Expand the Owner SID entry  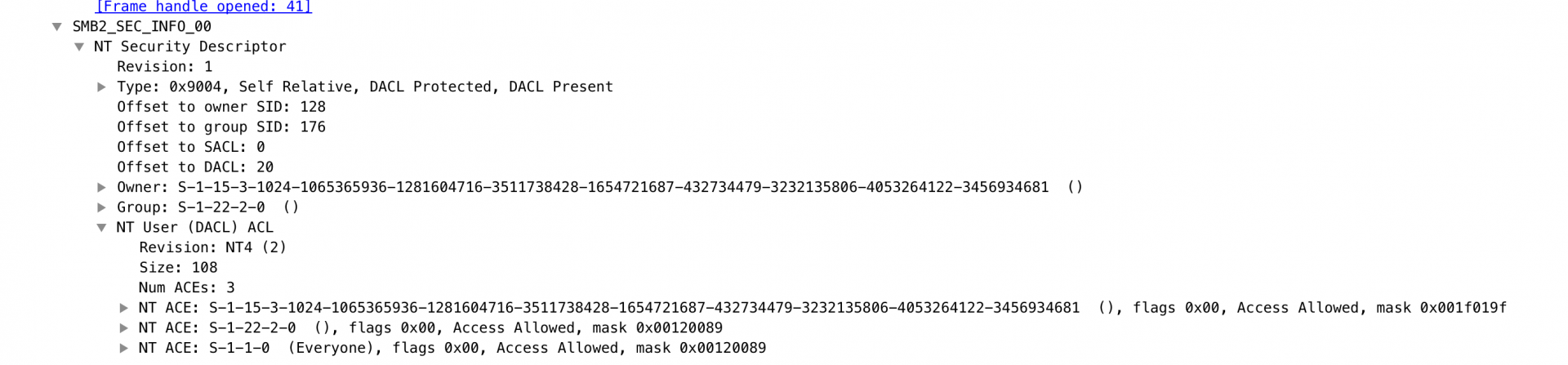click(x=101, y=188)
